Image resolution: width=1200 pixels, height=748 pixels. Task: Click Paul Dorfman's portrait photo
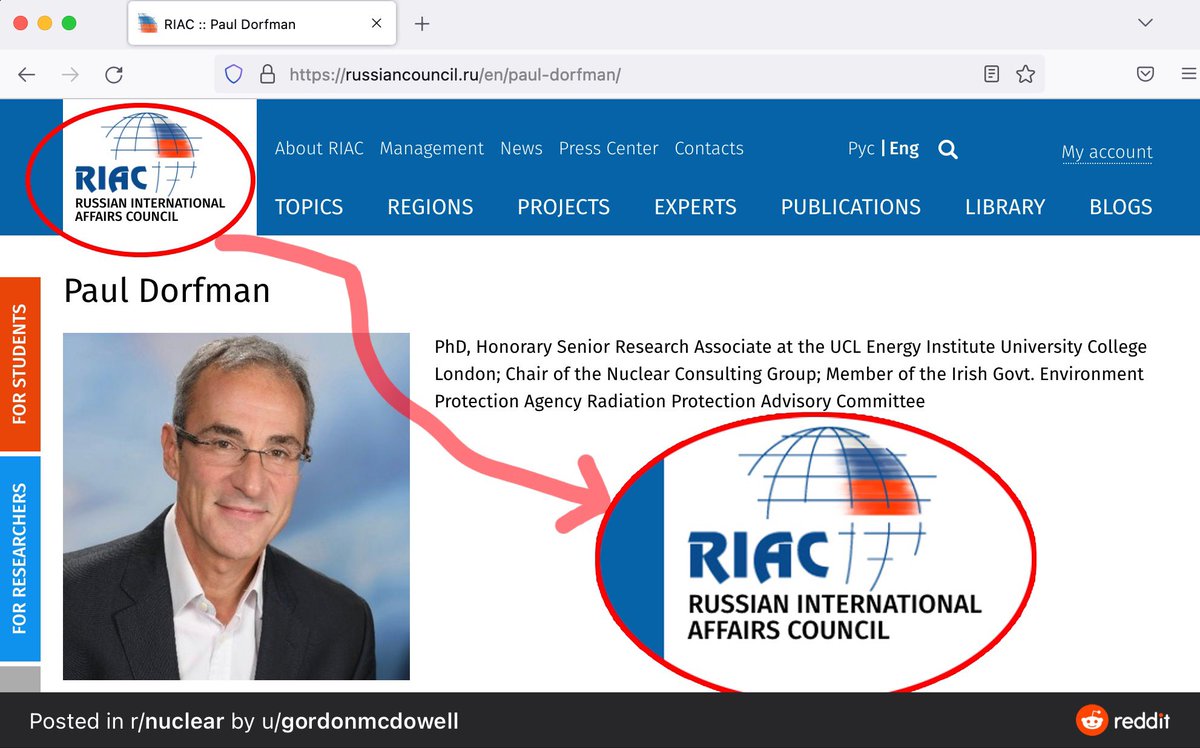(x=236, y=506)
